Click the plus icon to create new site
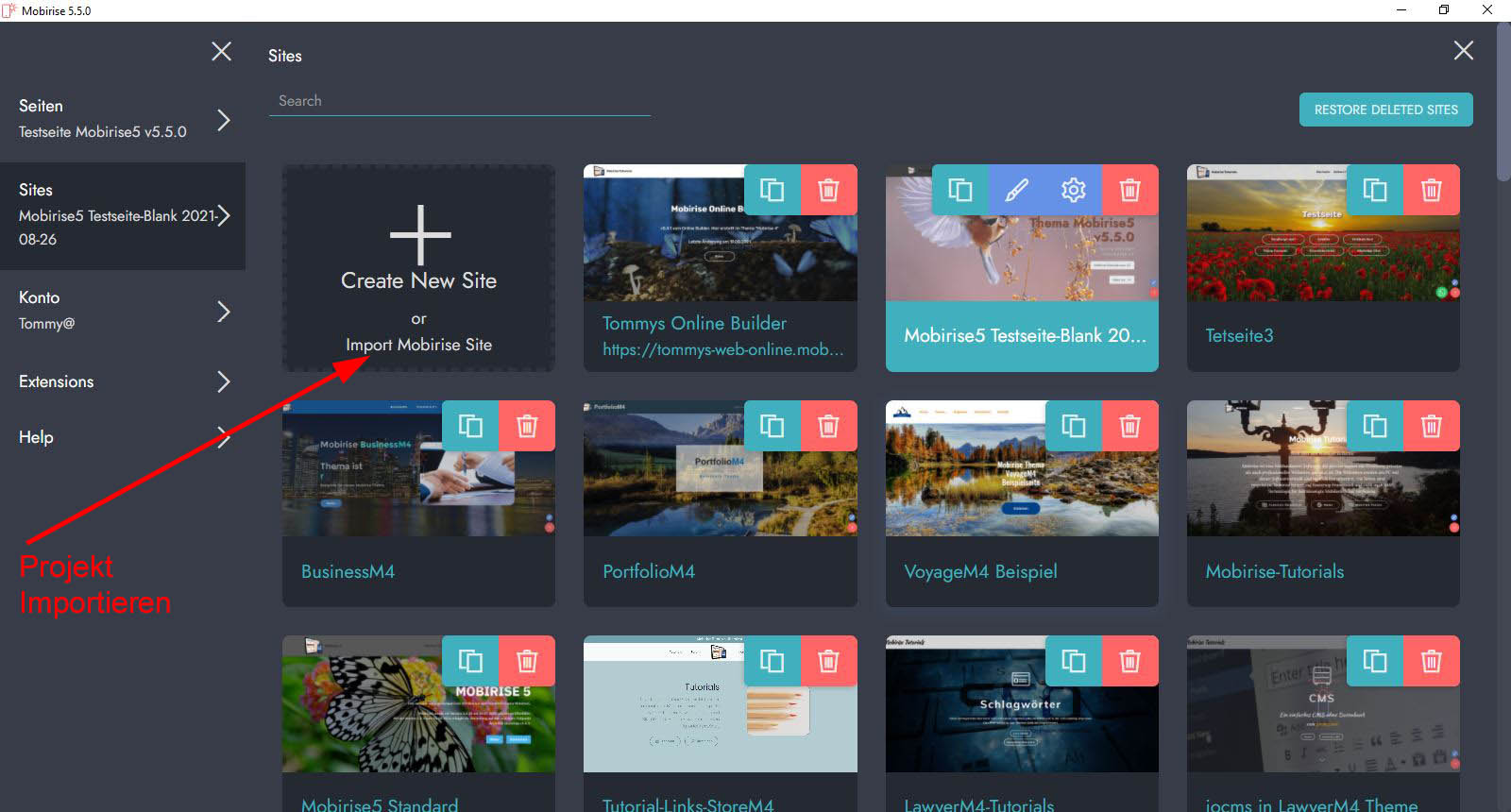The height and width of the screenshot is (812, 1511). click(x=419, y=235)
